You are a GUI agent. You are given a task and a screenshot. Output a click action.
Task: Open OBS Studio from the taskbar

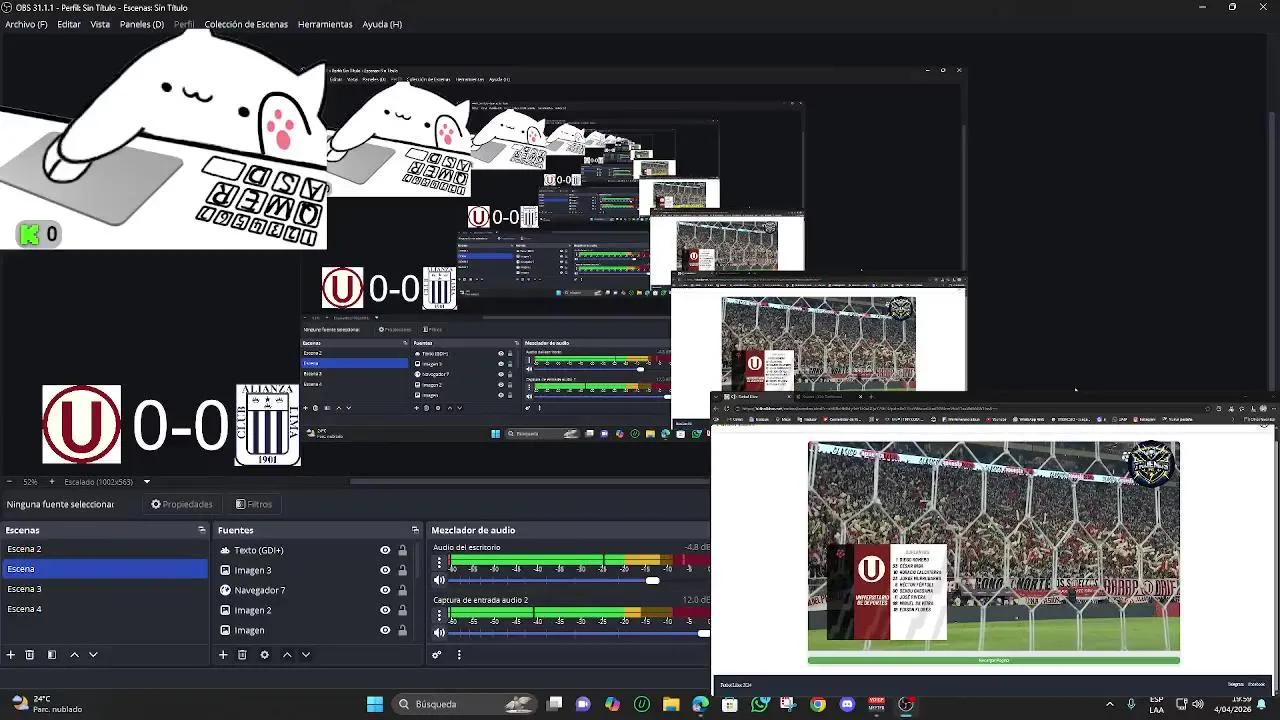(x=906, y=704)
